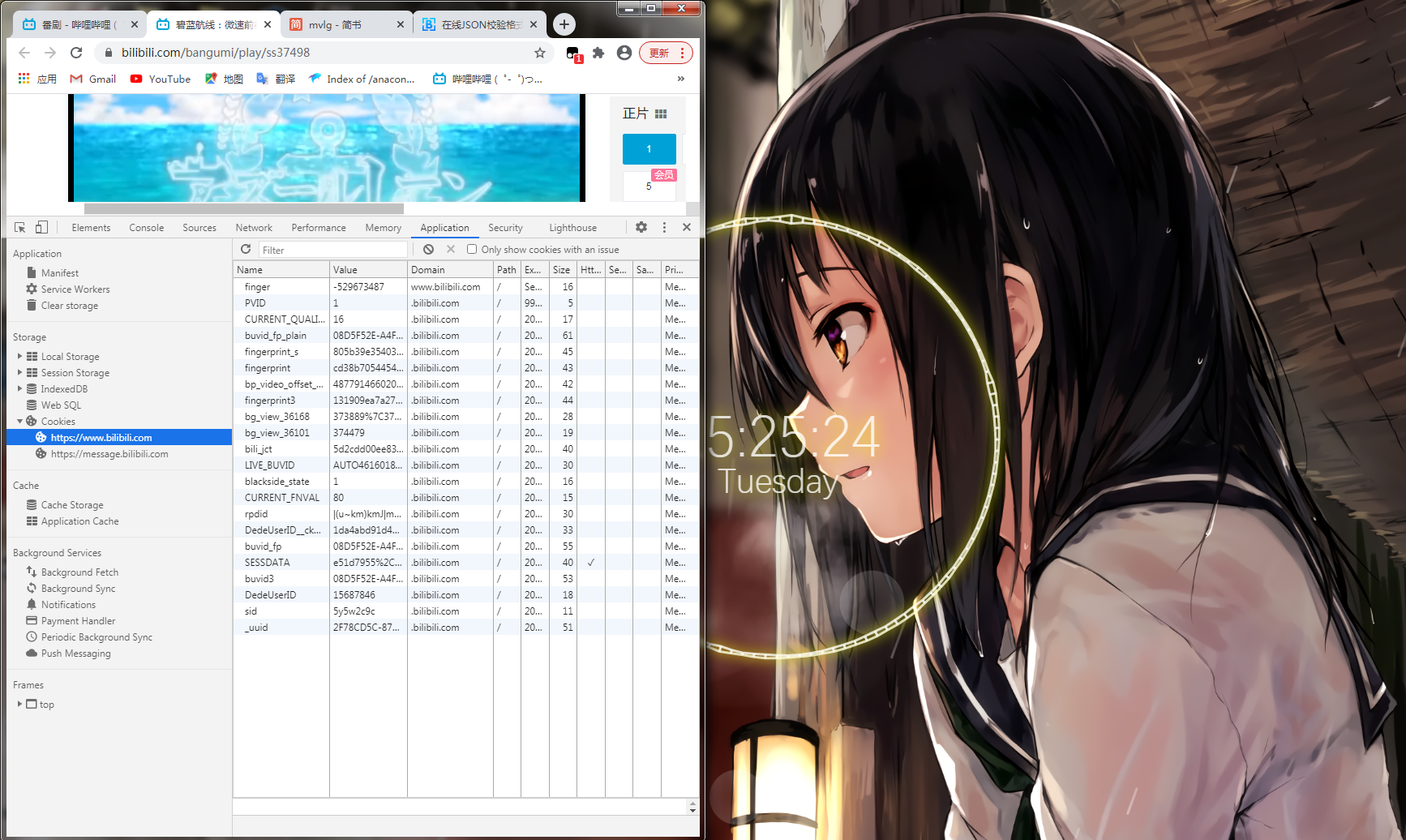Open the Memory tab
The width and height of the screenshot is (1406, 840).
click(x=383, y=228)
